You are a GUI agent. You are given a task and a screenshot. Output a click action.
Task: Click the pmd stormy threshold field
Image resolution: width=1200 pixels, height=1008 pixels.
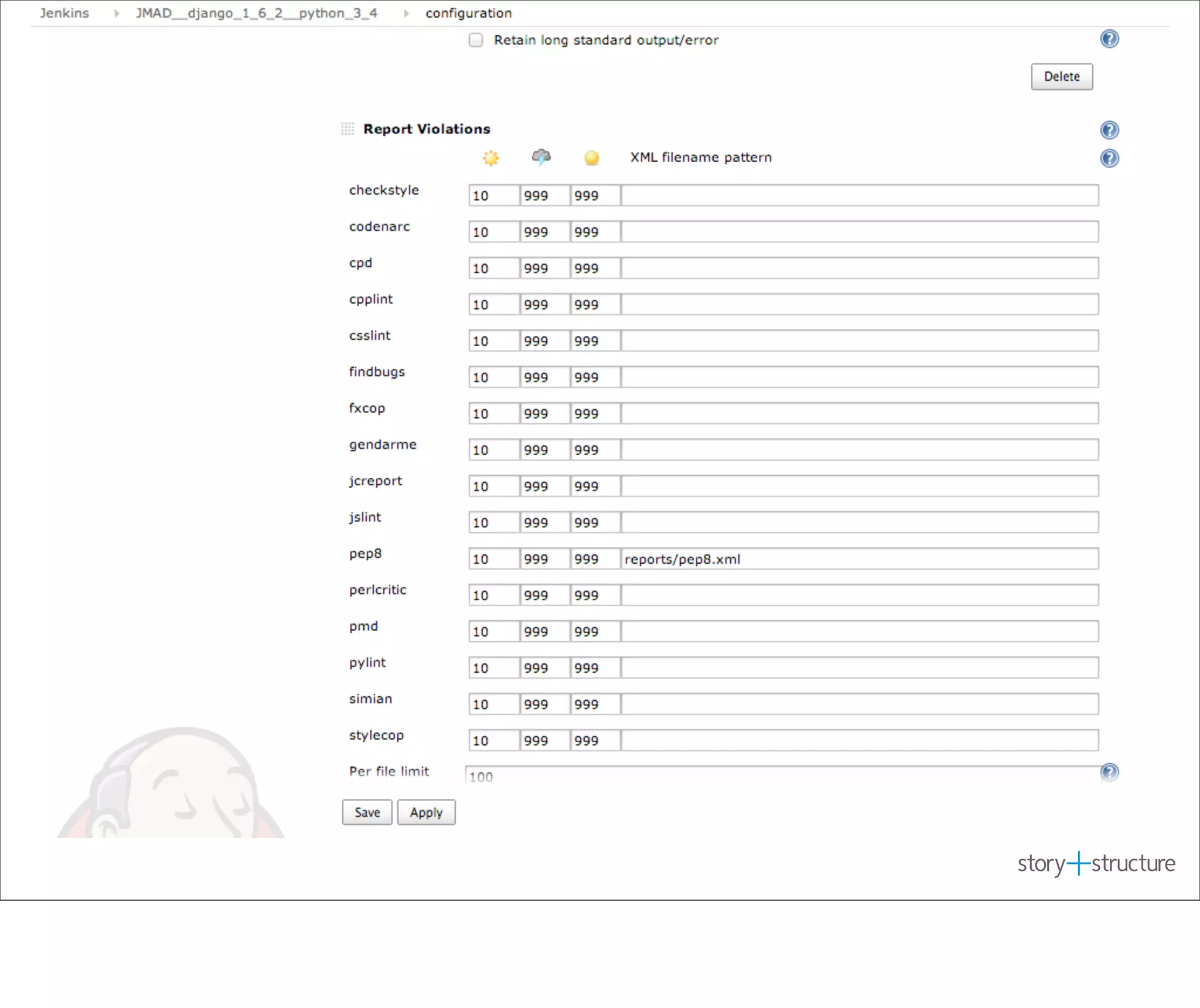point(545,632)
